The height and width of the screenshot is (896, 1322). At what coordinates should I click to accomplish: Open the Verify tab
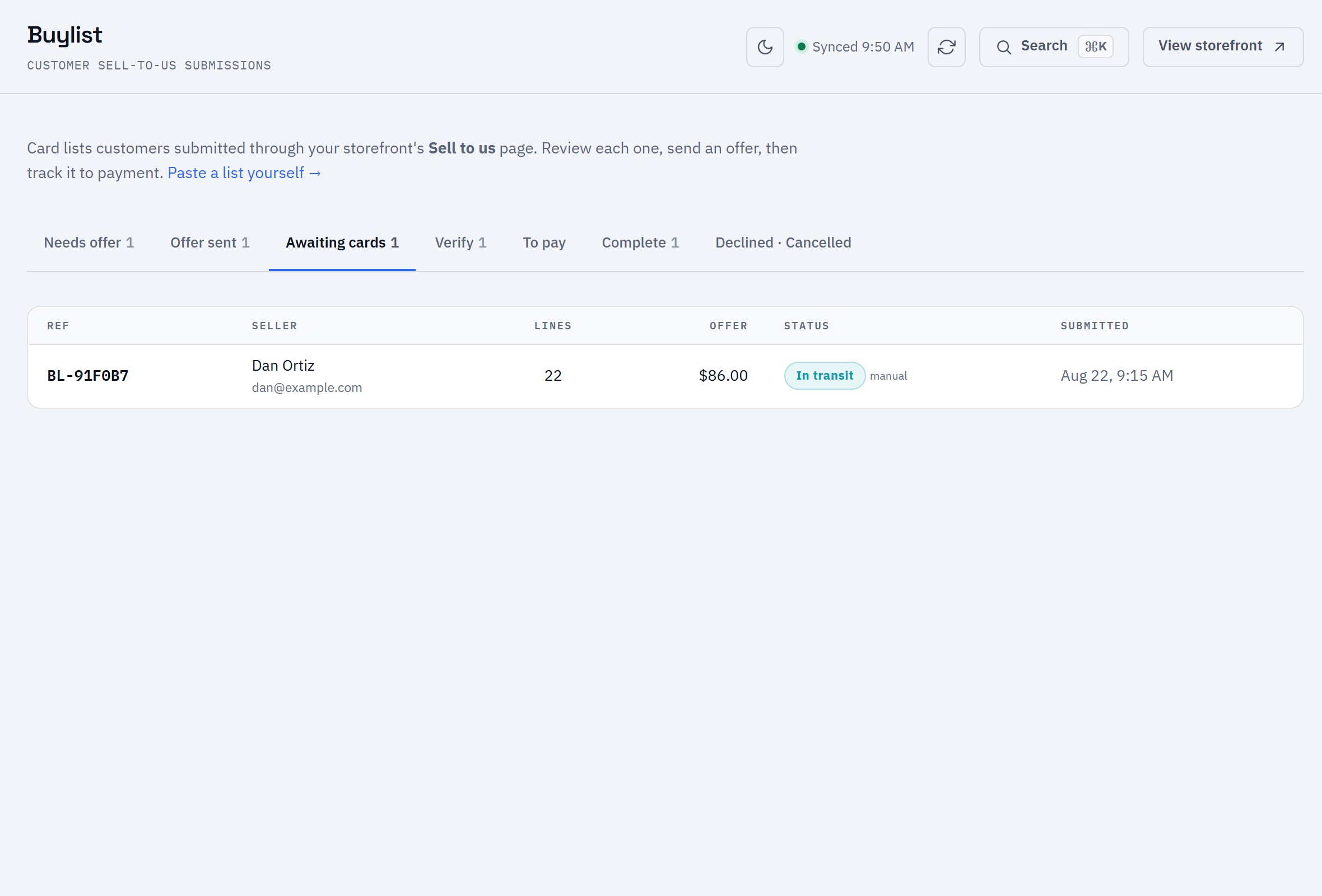coord(461,243)
